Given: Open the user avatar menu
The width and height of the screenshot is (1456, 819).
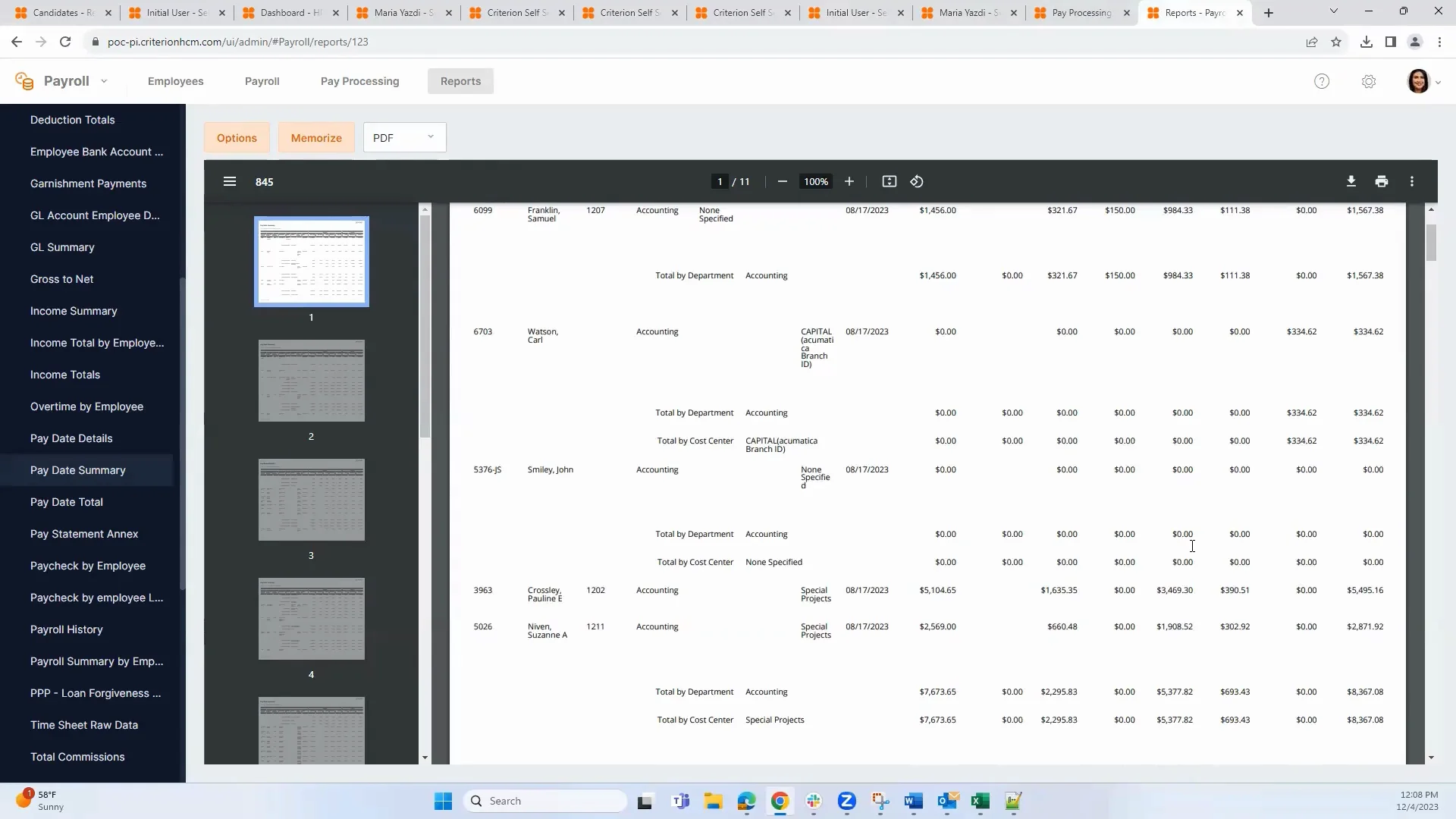Looking at the screenshot, I should click(1423, 81).
